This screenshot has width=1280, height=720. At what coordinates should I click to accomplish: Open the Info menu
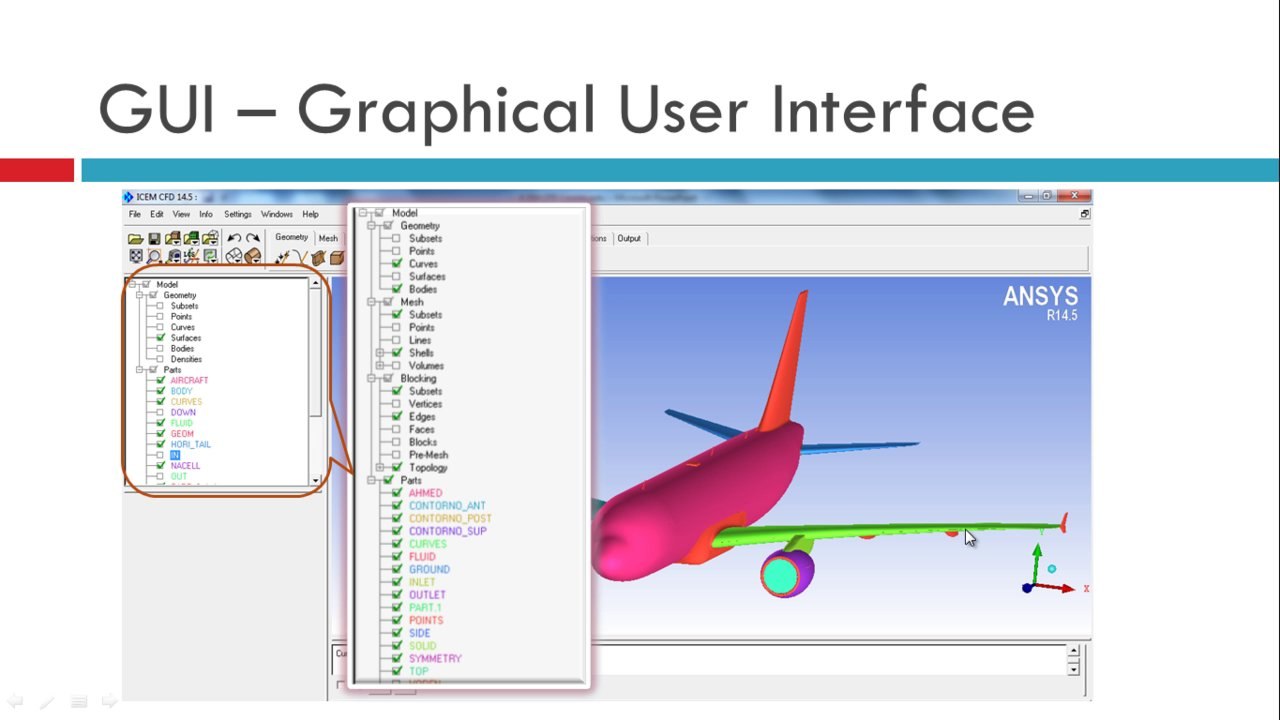[x=206, y=214]
